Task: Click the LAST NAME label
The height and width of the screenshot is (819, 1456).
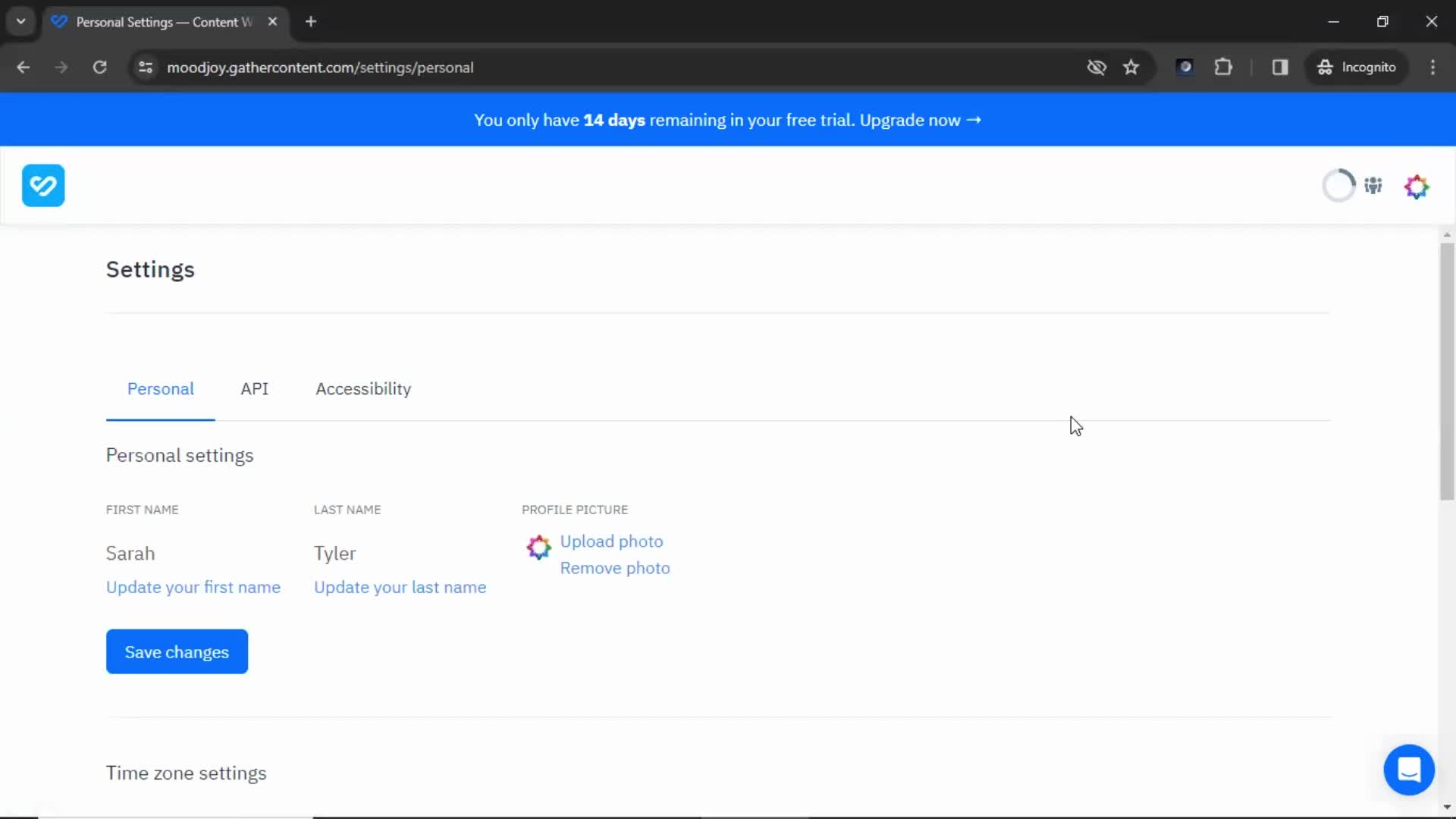Action: click(347, 510)
